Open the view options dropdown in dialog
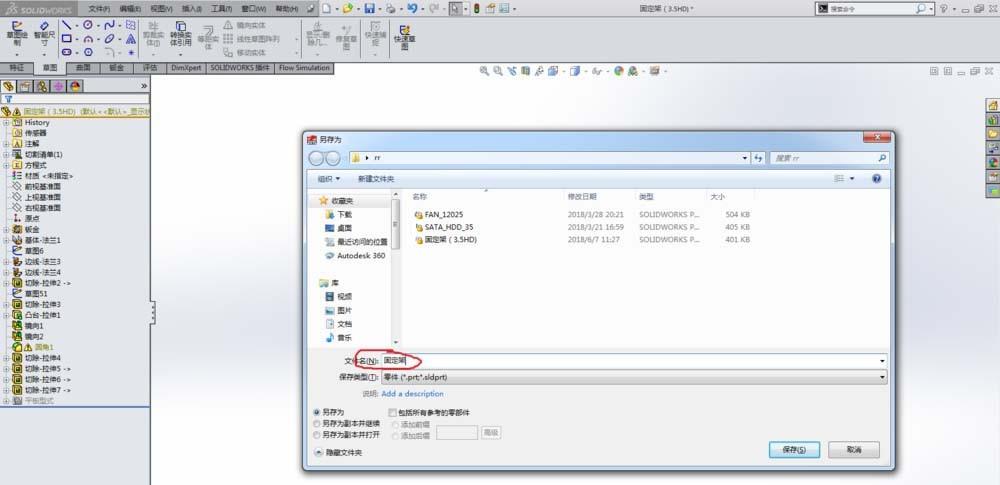 [853, 179]
